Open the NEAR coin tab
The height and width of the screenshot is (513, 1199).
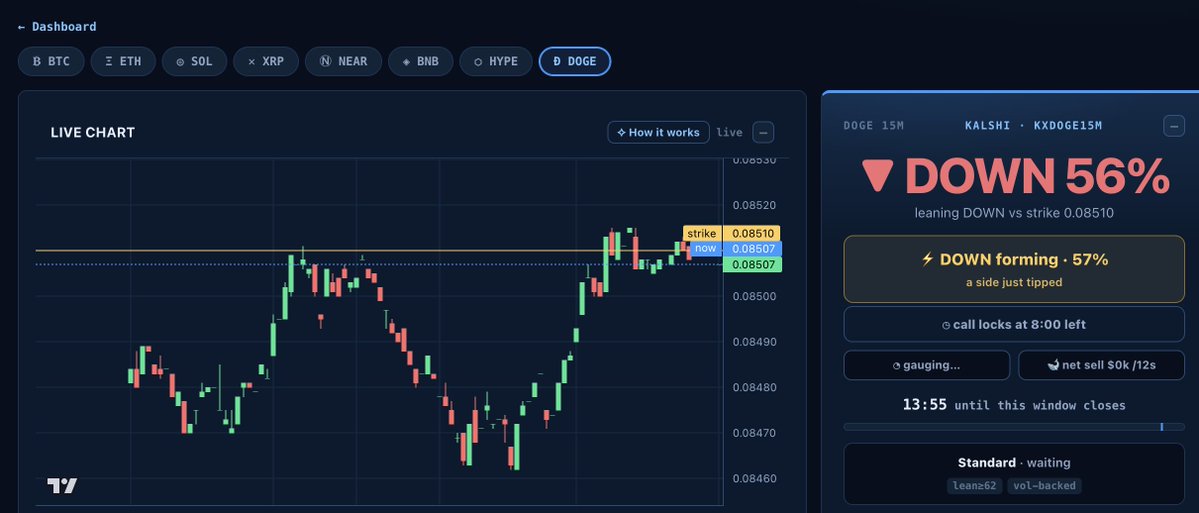pos(343,61)
